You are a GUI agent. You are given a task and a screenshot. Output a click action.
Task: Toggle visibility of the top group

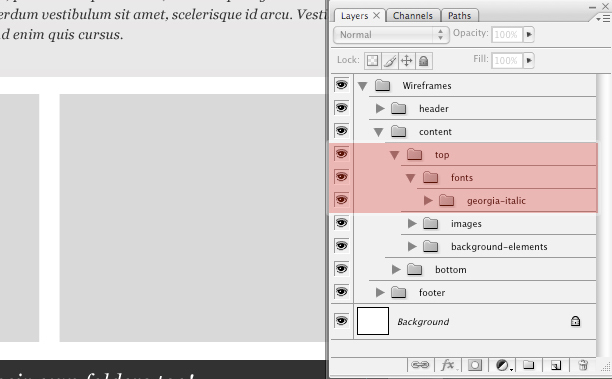click(342, 154)
